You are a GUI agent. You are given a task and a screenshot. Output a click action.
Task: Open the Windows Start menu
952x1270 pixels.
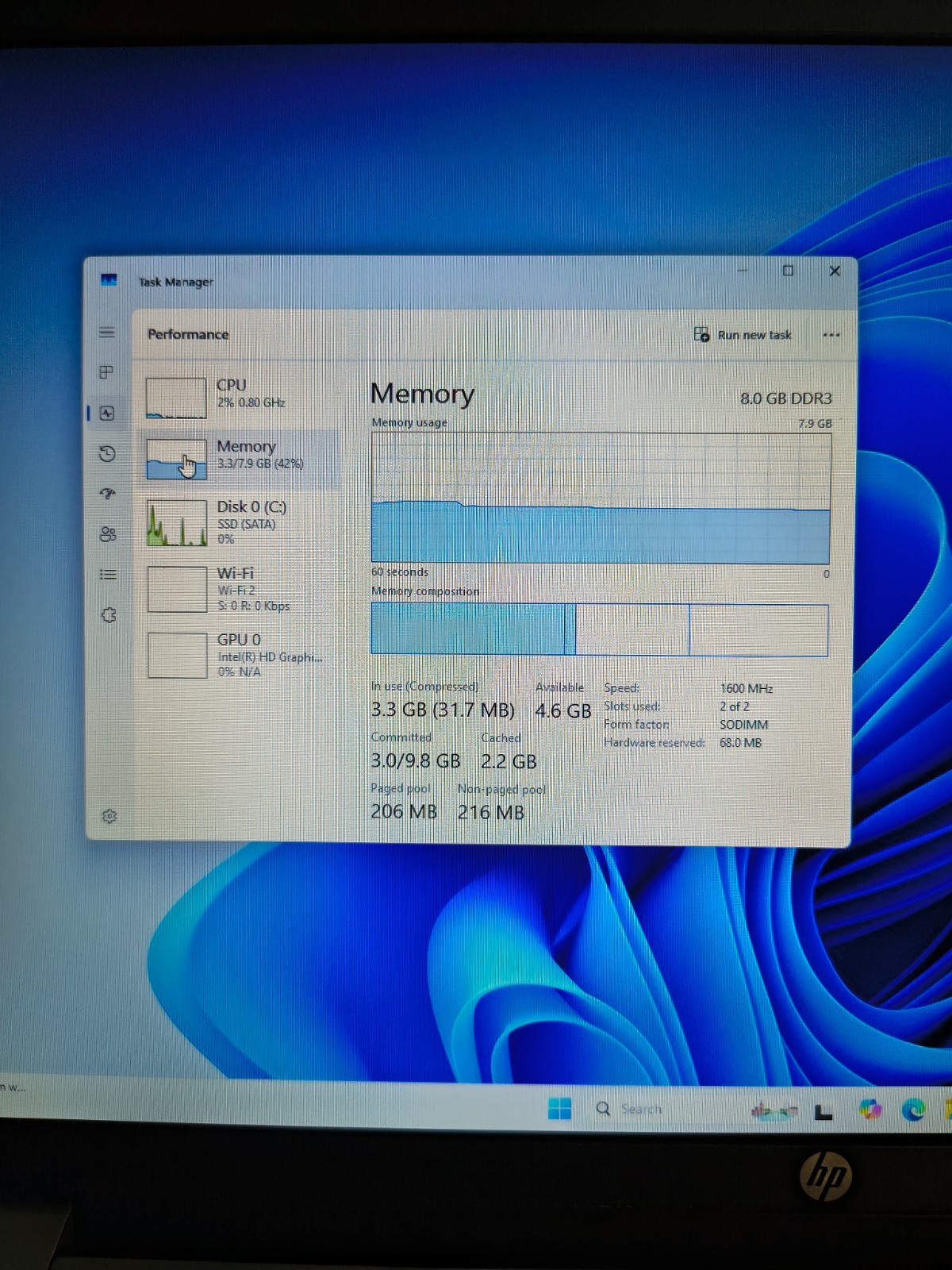click(x=559, y=1108)
